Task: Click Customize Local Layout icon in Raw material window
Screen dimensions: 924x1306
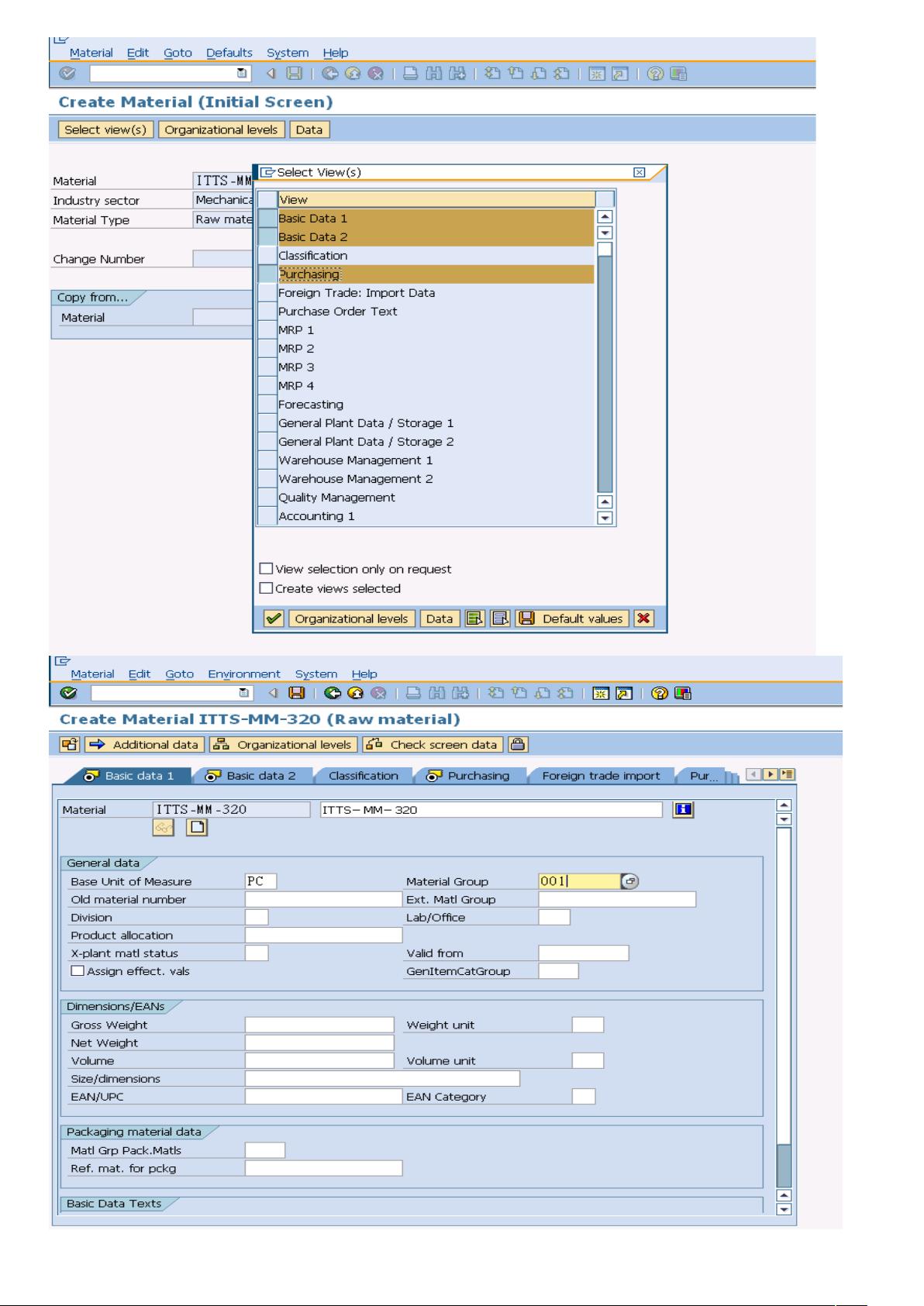Action: tap(682, 693)
